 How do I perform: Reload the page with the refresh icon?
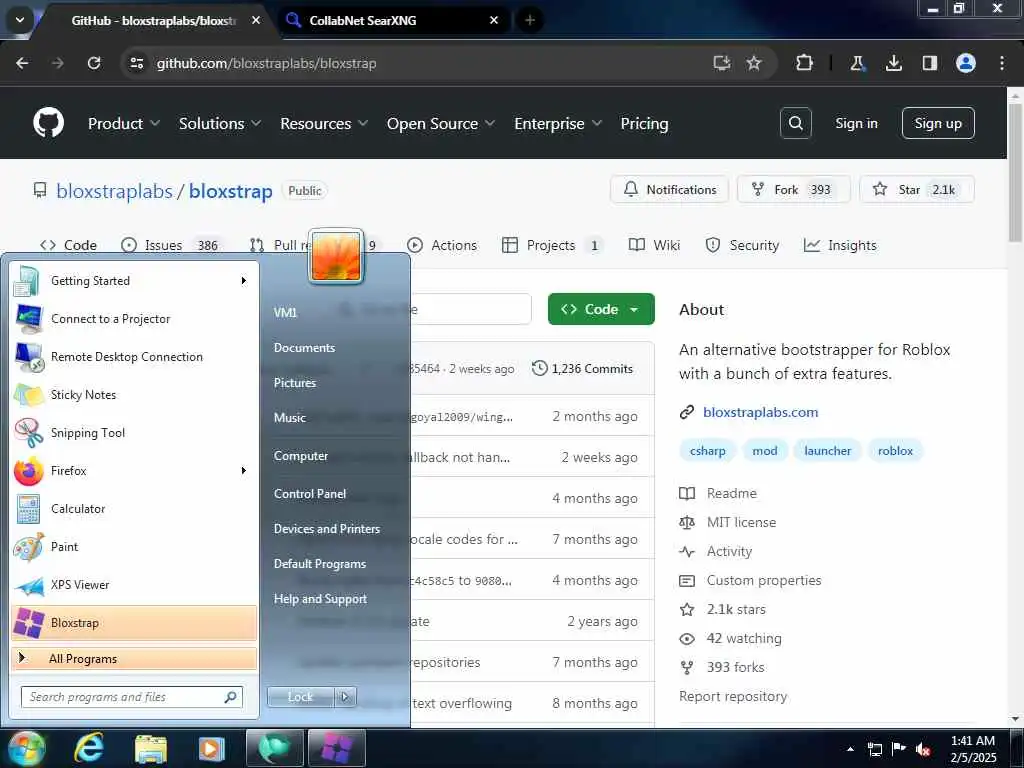94,63
